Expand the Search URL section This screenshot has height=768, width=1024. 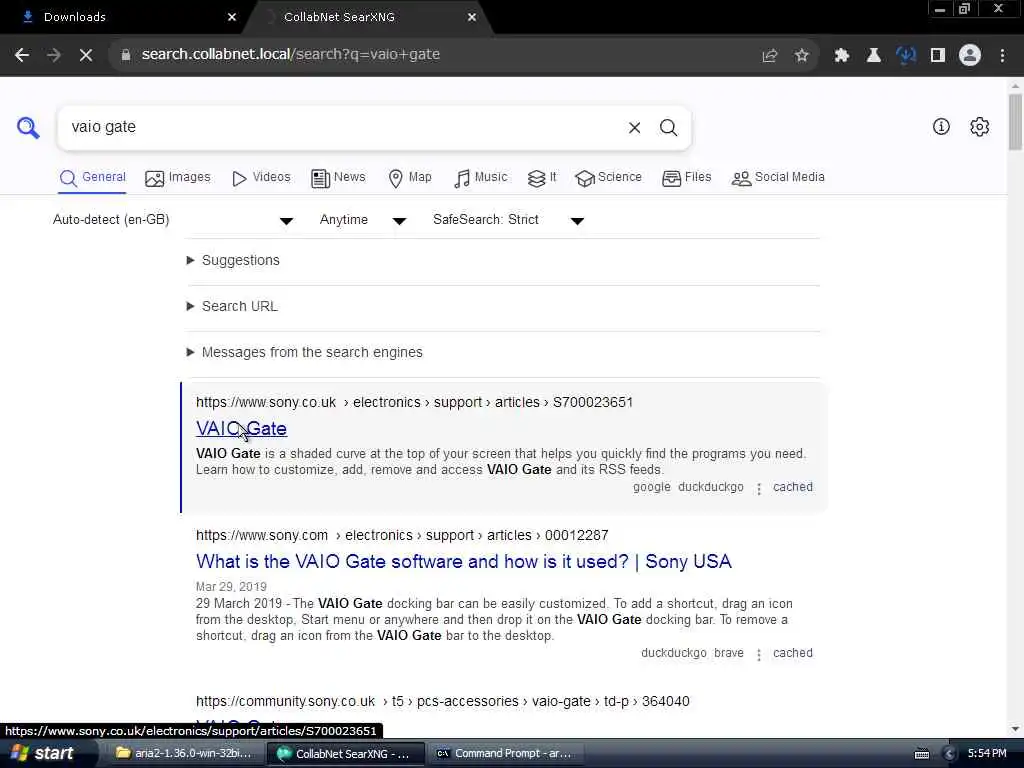tap(232, 307)
